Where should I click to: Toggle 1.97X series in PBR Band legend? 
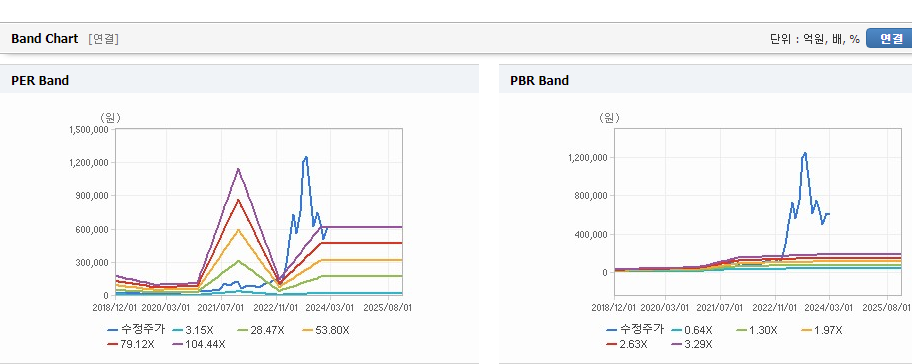point(821,330)
